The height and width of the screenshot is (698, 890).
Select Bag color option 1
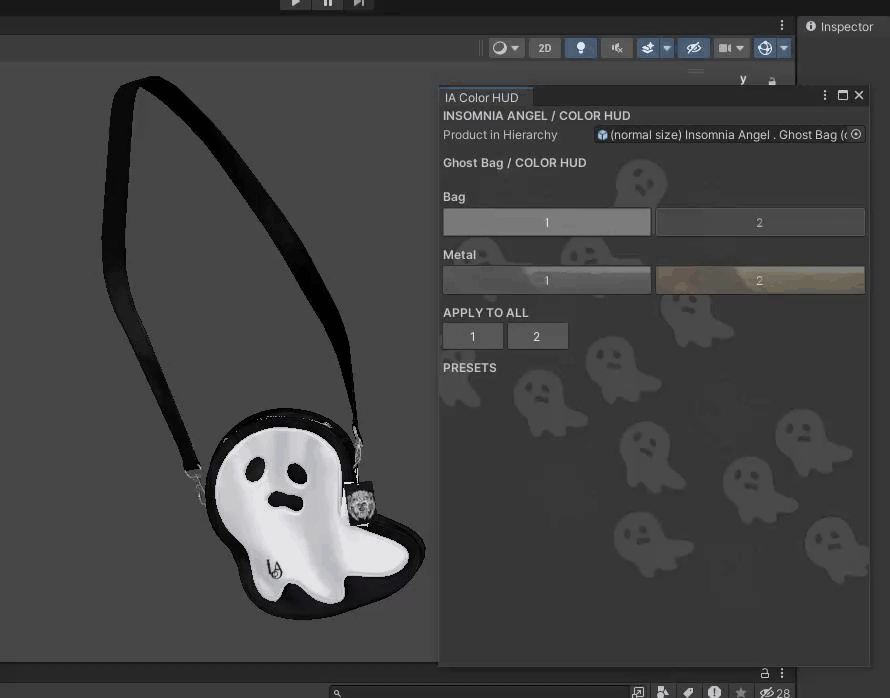(x=547, y=222)
